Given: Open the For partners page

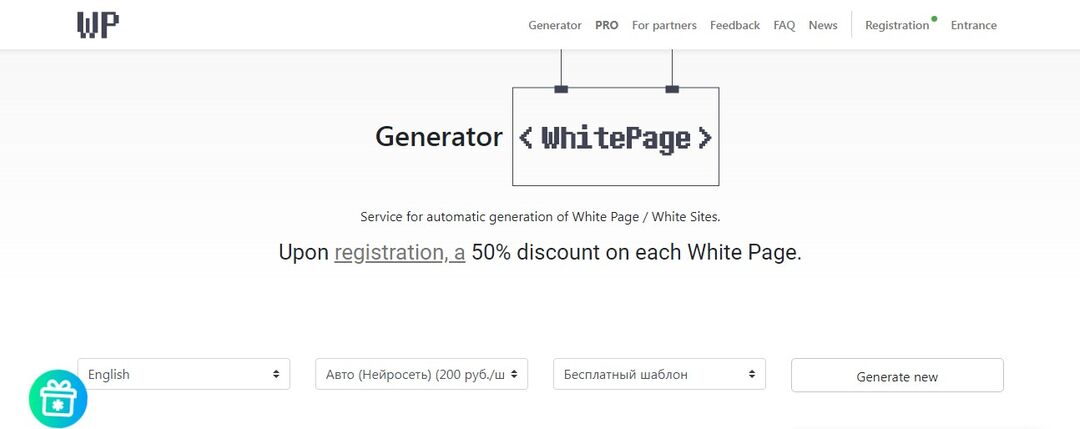Looking at the screenshot, I should tap(664, 25).
